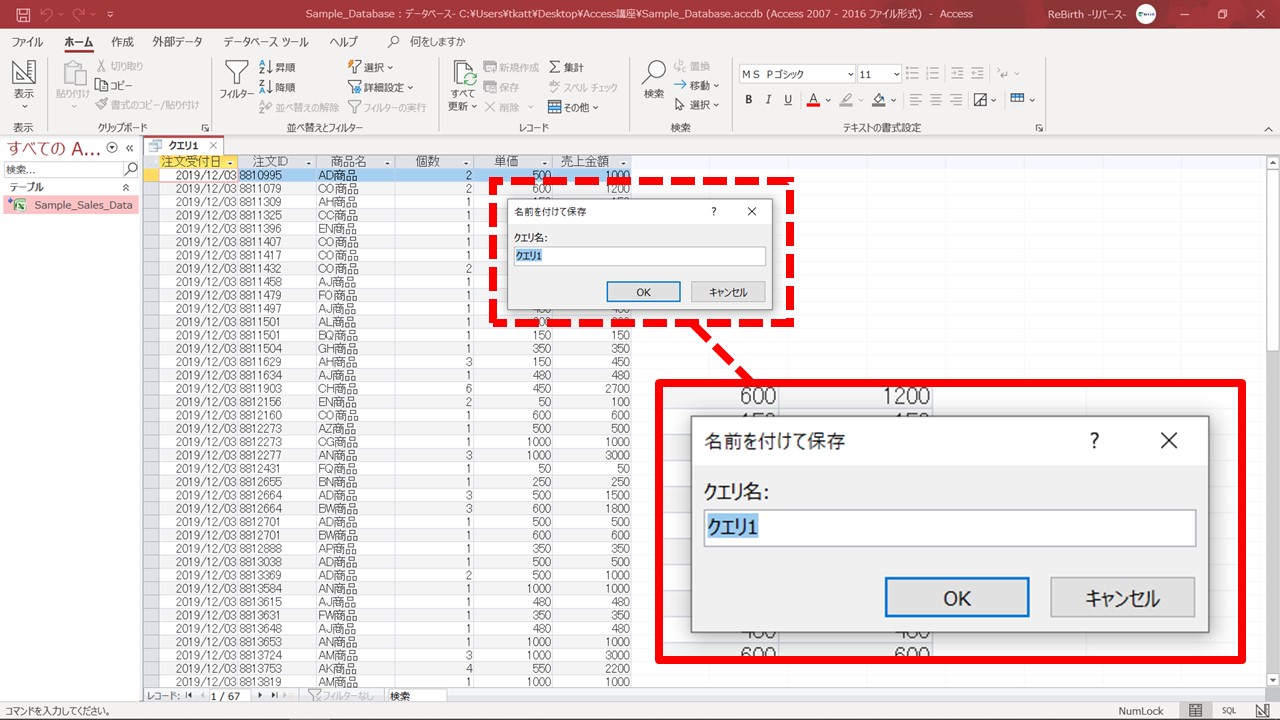The image size is (1280, 720).
Task: Expand the 注文受付日 column filter arrow
Action: pos(231,162)
